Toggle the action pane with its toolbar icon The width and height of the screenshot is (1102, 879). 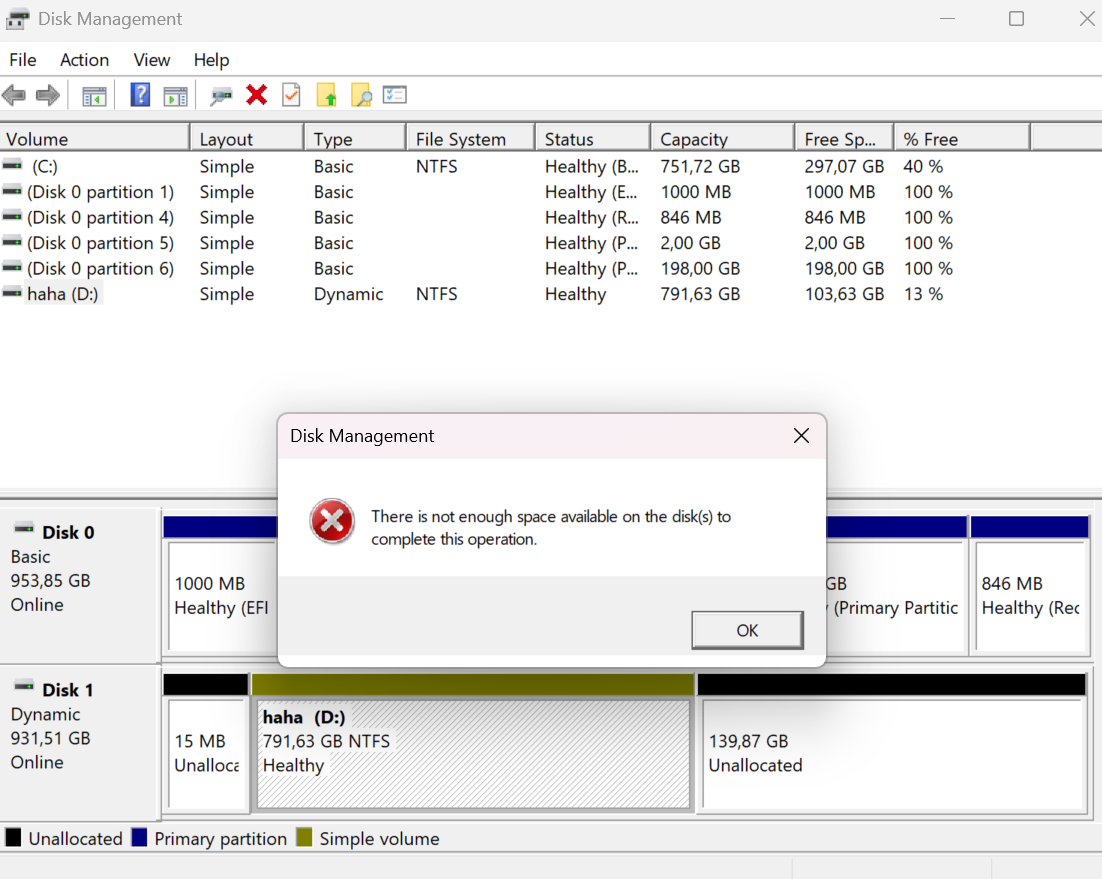pos(176,95)
